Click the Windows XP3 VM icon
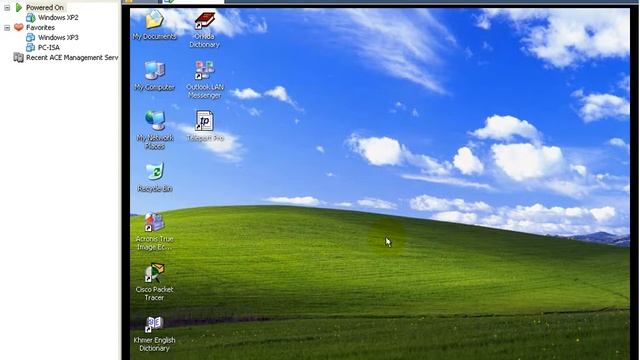Screen dimensions: 640x360 (x=31, y=38)
